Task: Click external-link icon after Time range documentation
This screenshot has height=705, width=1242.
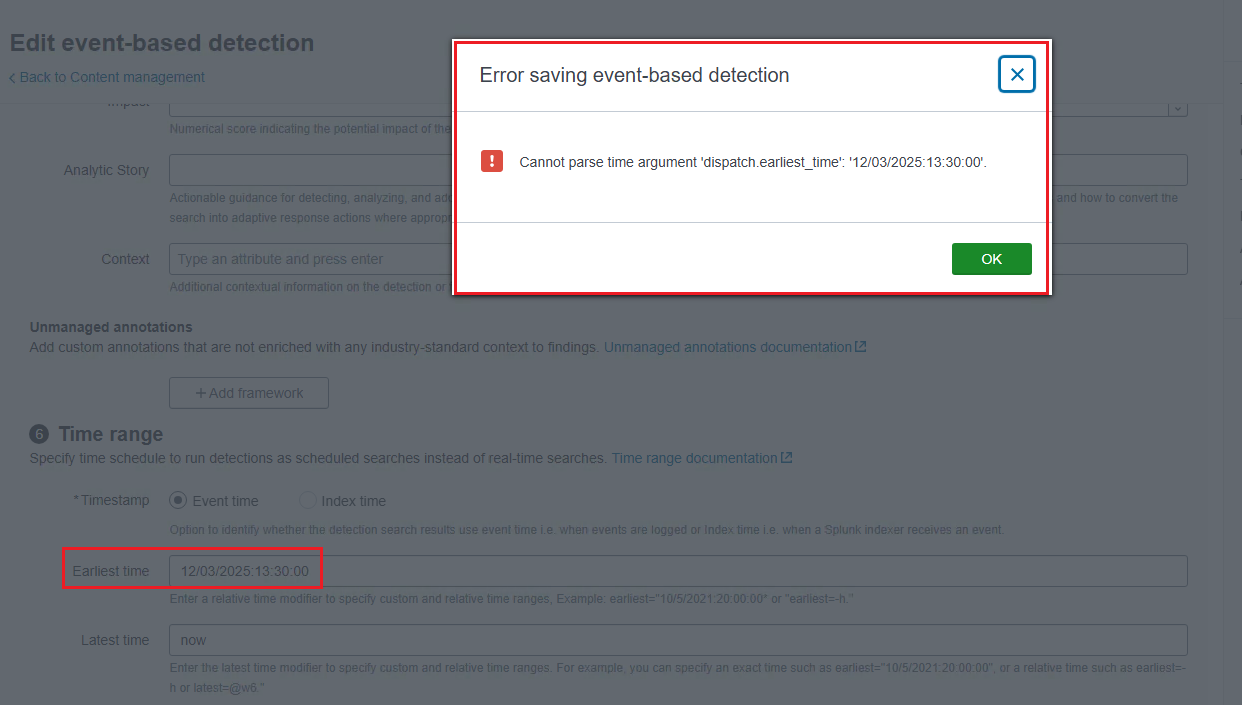Action: [x=787, y=458]
